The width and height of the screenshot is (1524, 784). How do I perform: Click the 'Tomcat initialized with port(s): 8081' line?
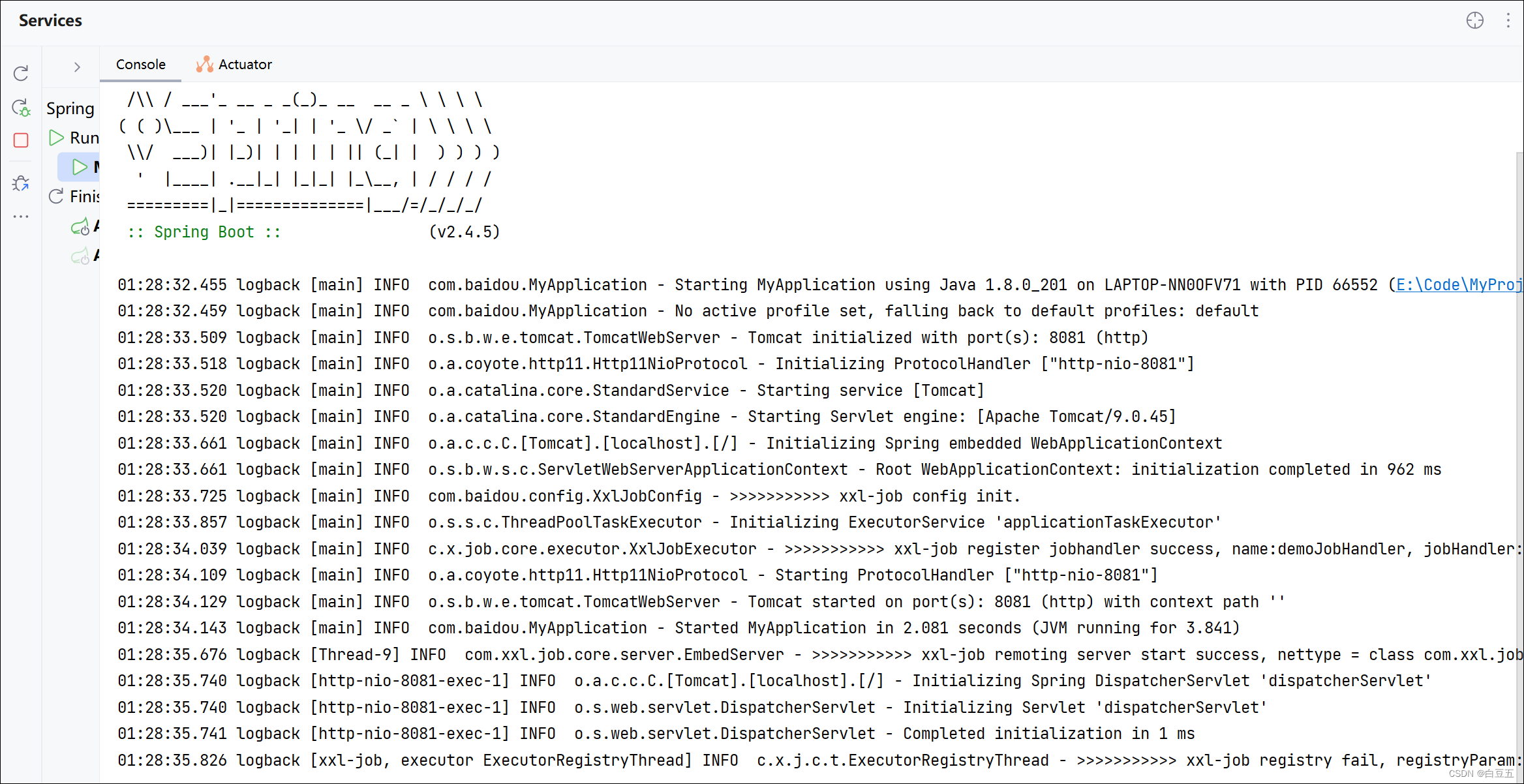[633, 338]
